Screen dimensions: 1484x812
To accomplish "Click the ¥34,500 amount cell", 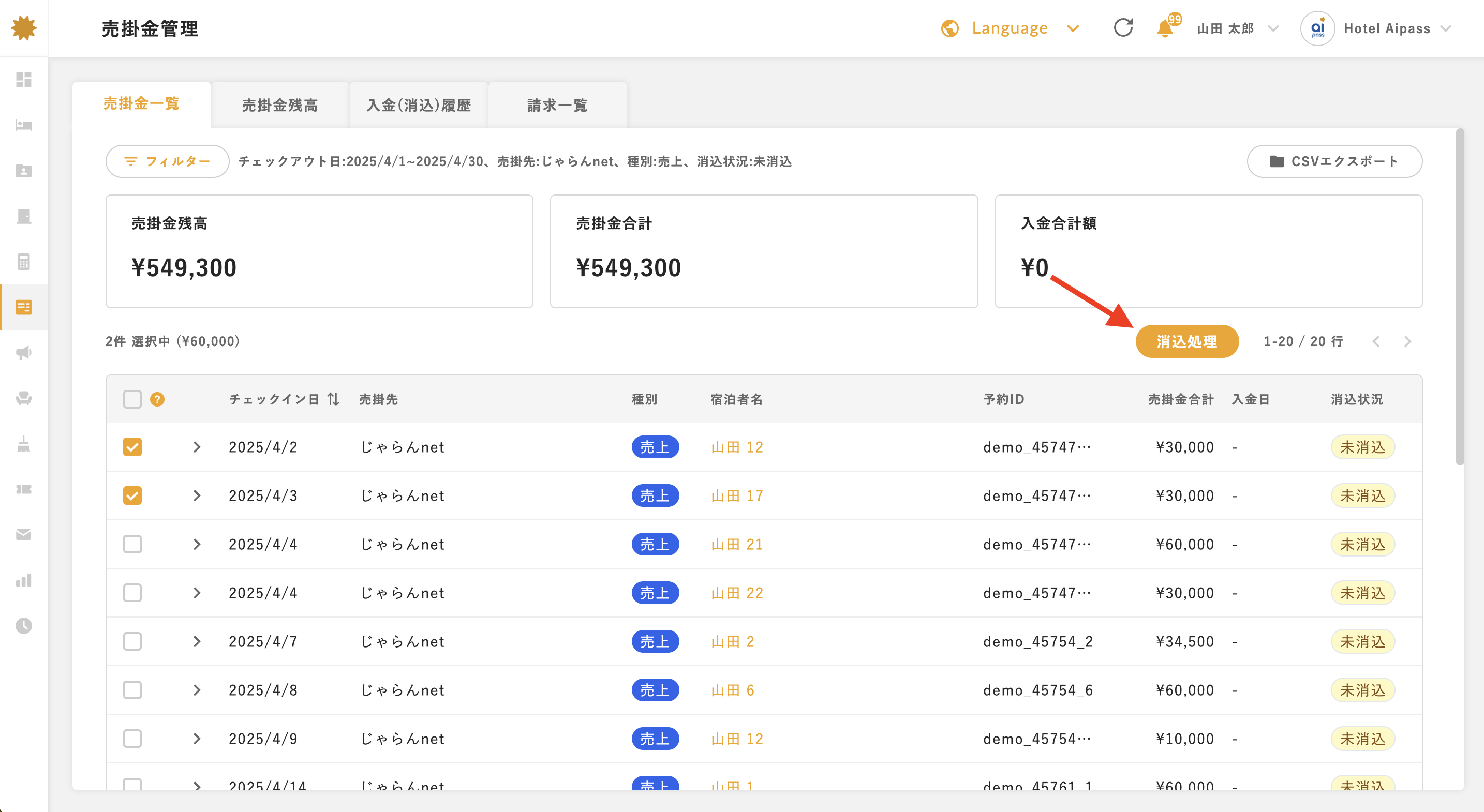I will (1184, 641).
